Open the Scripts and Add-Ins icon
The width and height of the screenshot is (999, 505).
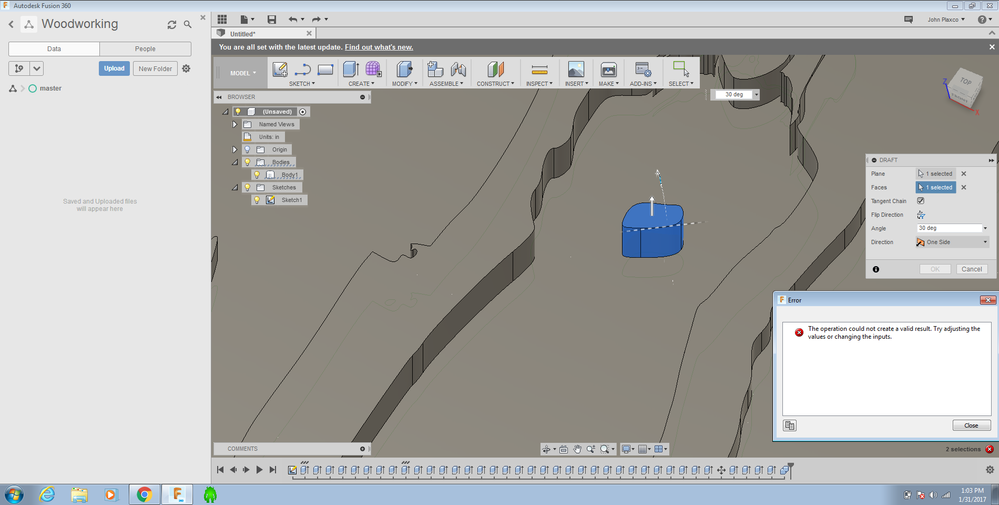tap(642, 69)
